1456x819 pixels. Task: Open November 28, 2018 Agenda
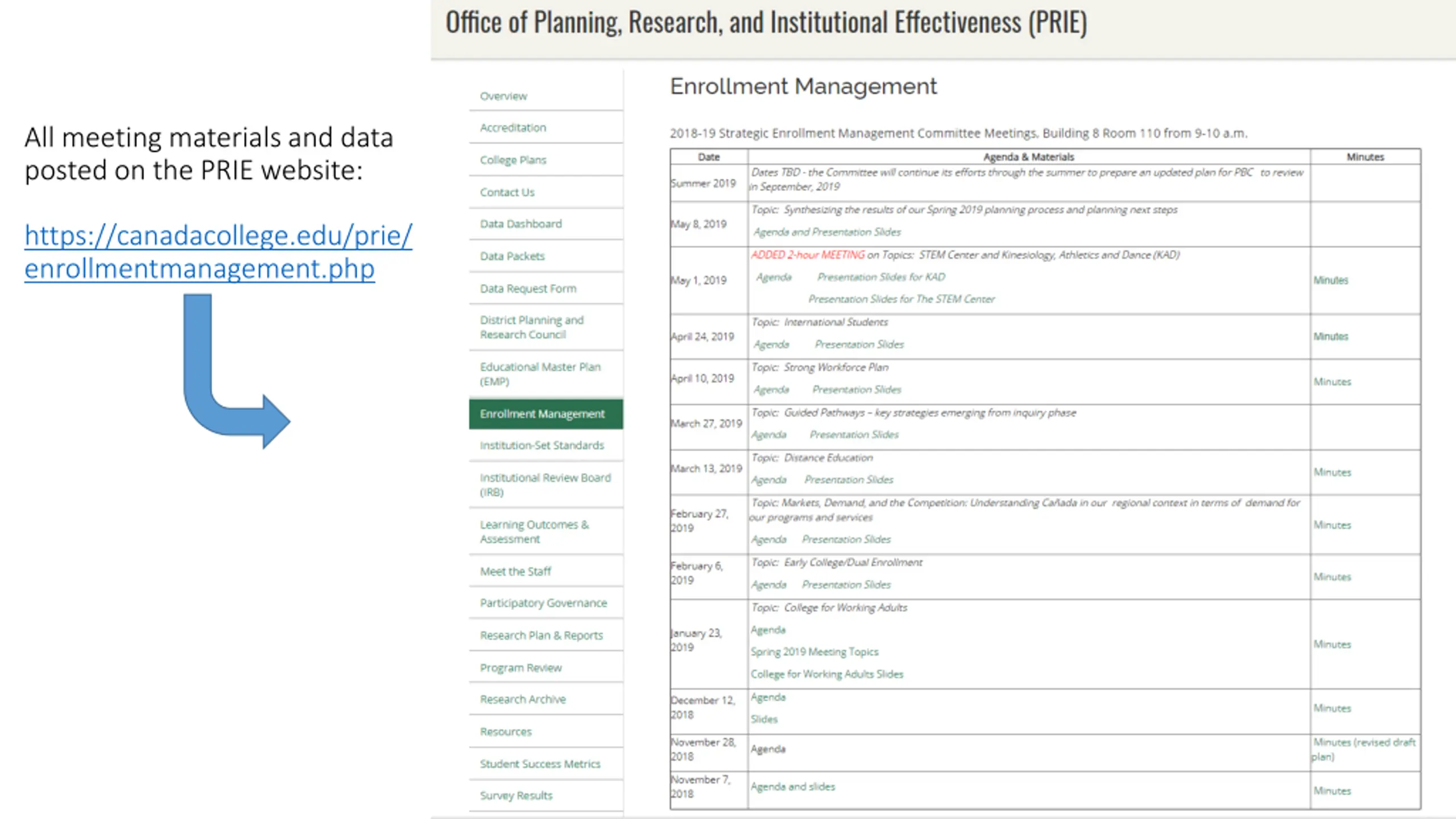768,750
